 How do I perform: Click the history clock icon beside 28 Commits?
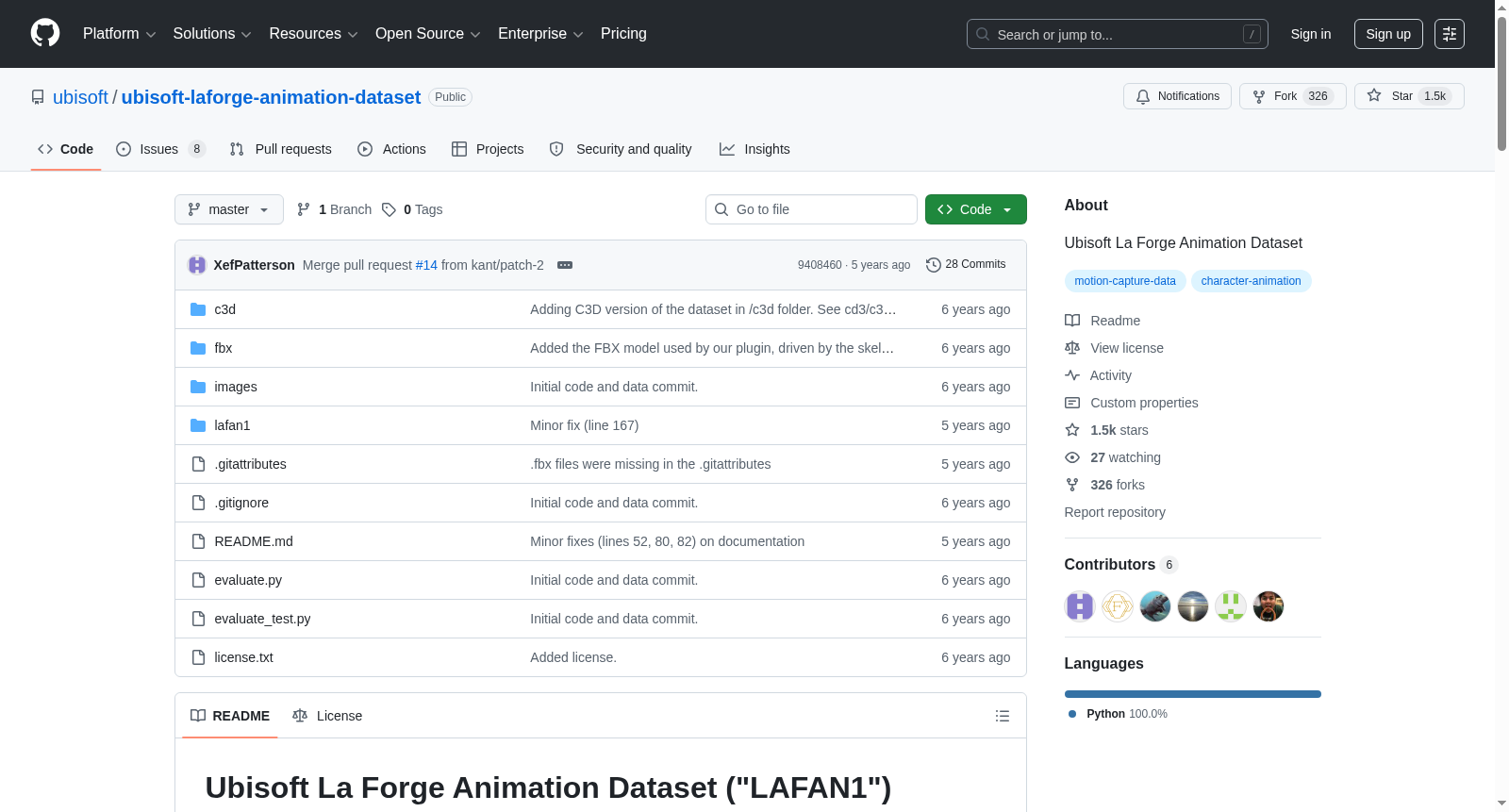point(934,265)
